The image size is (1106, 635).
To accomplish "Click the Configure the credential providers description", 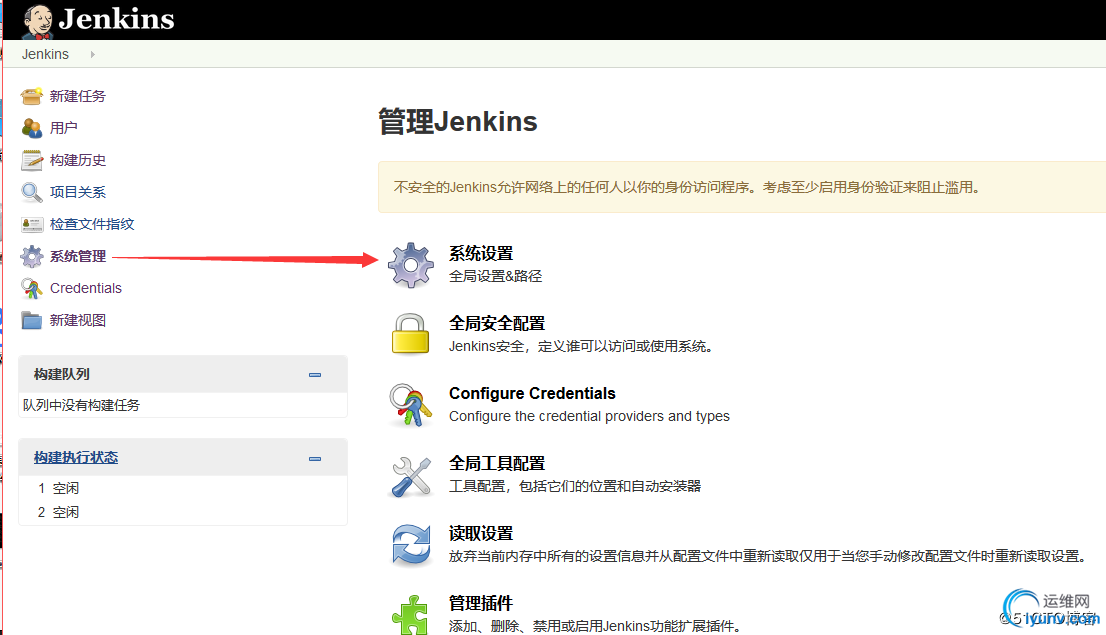I will click(590, 416).
